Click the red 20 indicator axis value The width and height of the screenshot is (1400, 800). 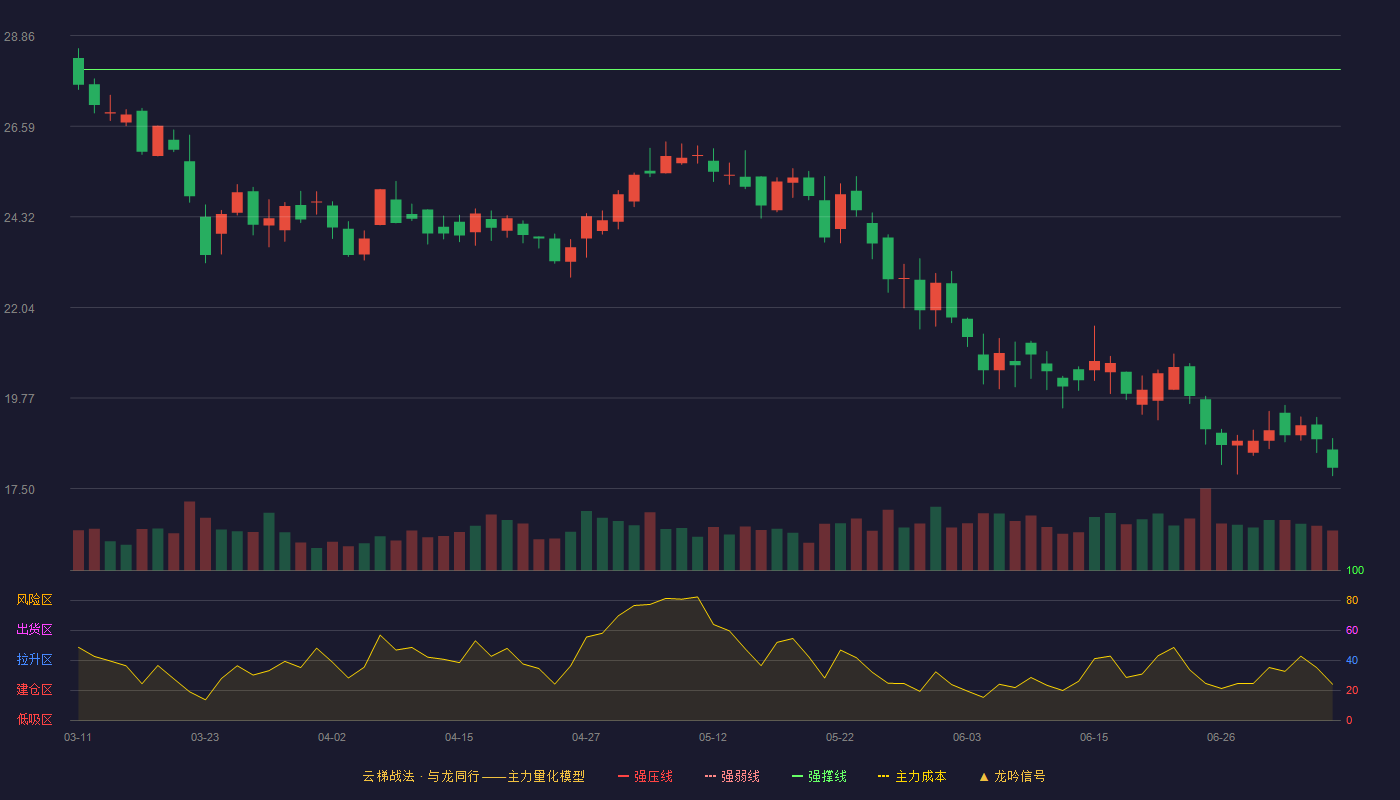[x=1352, y=690]
